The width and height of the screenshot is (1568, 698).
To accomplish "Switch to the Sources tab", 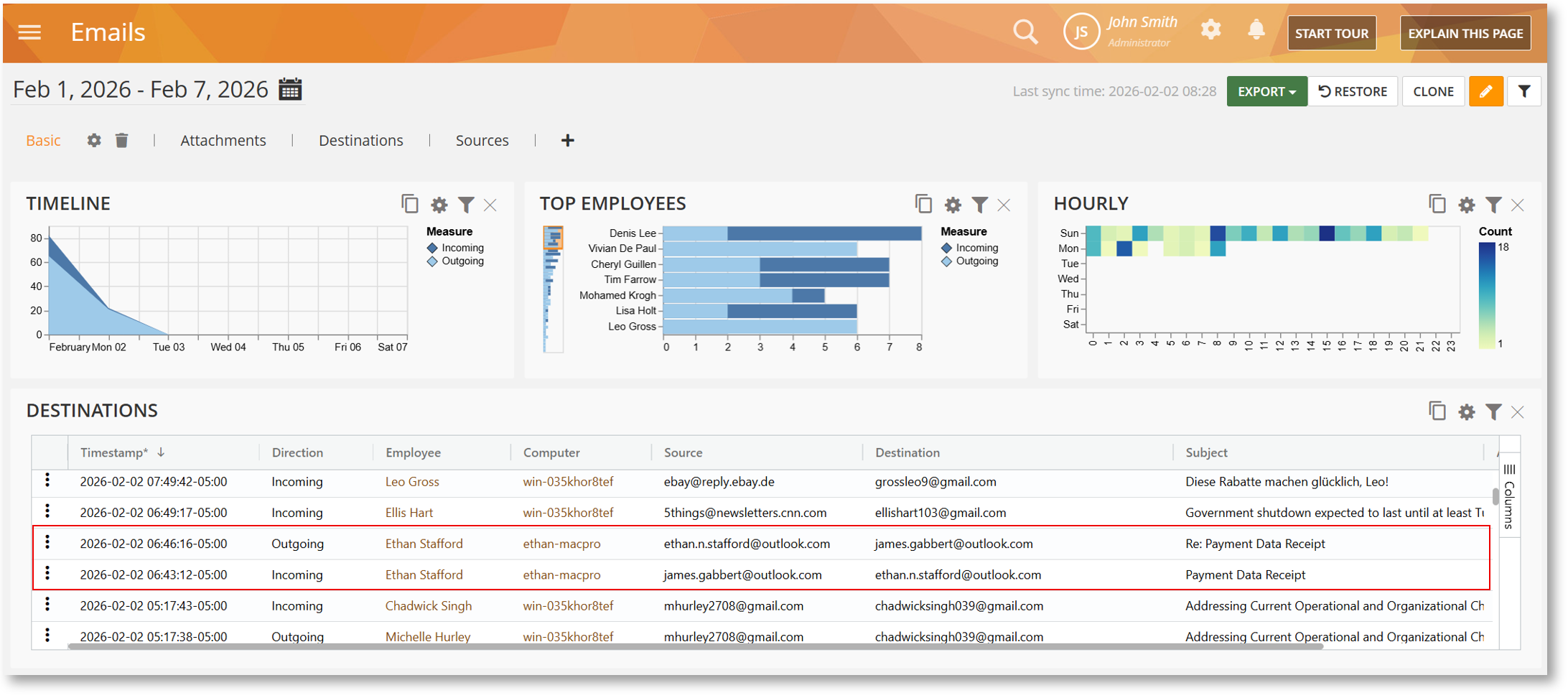I will (482, 141).
